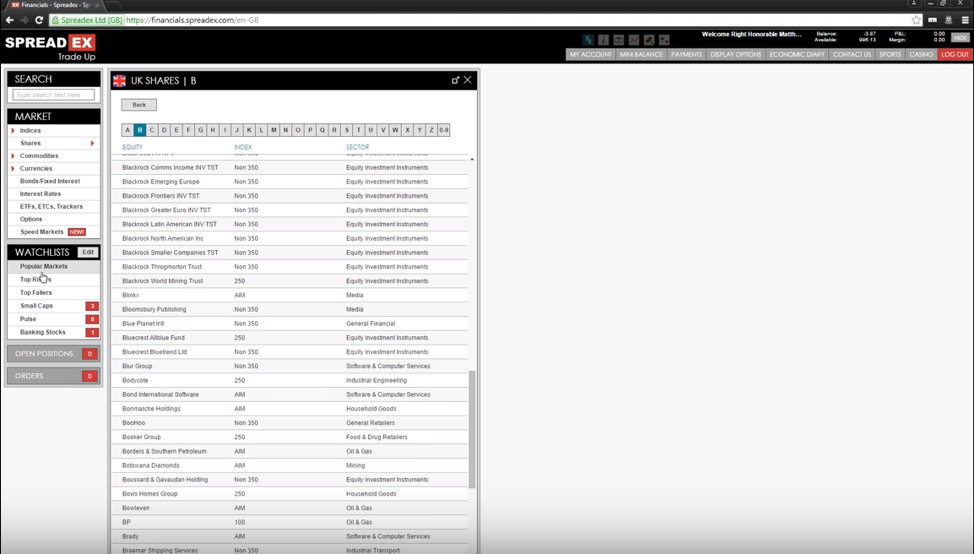Hide the balance info with Hide button
Screen dimensions: 974x554
pyautogui.click(x=960, y=38)
